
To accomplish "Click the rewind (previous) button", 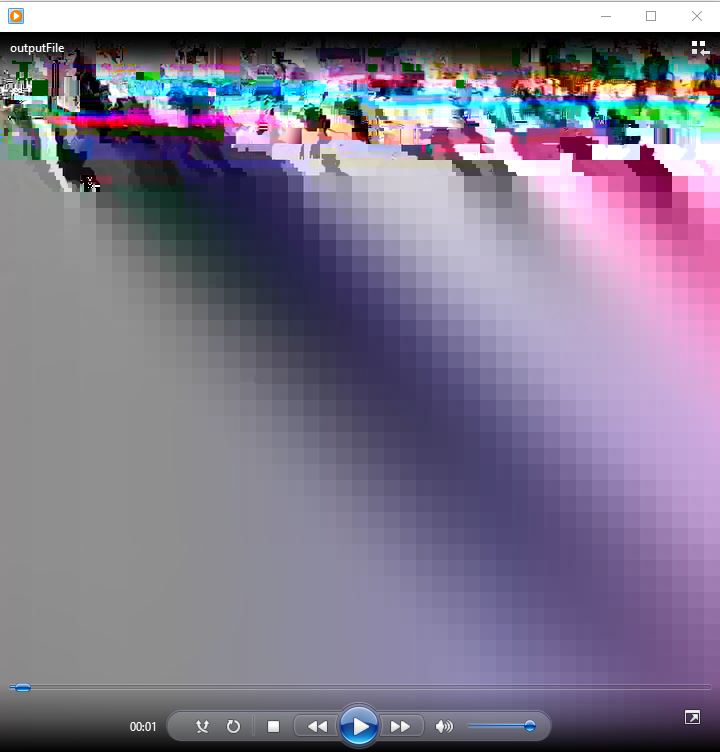I will click(x=317, y=727).
